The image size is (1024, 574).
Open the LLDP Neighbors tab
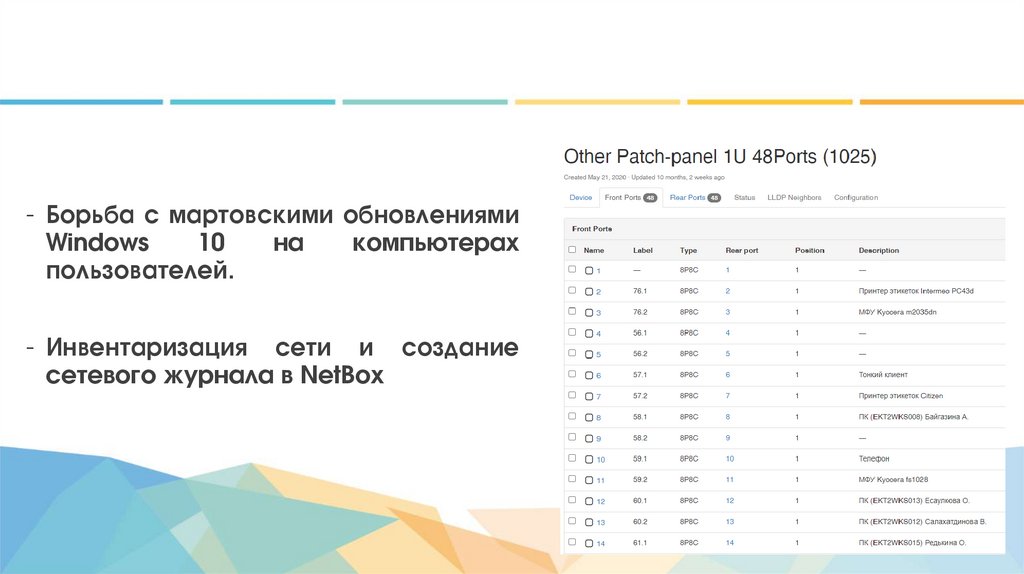[794, 198]
